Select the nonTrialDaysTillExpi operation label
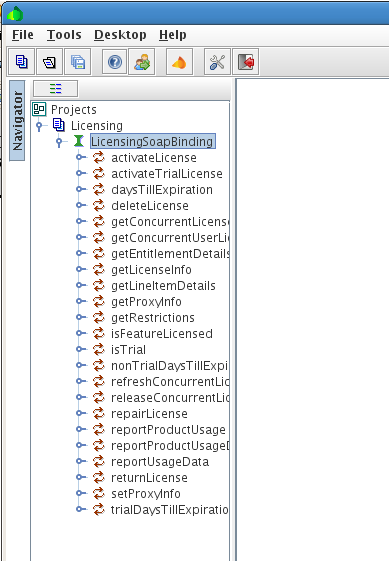This screenshot has height=561, width=389. click(170, 366)
